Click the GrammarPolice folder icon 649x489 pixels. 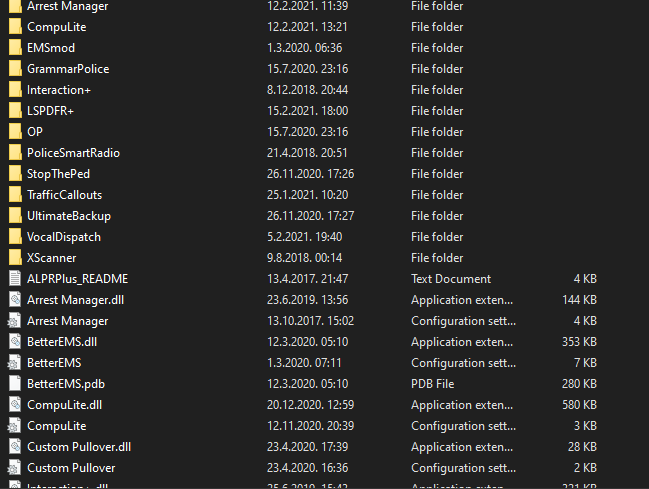[14, 69]
